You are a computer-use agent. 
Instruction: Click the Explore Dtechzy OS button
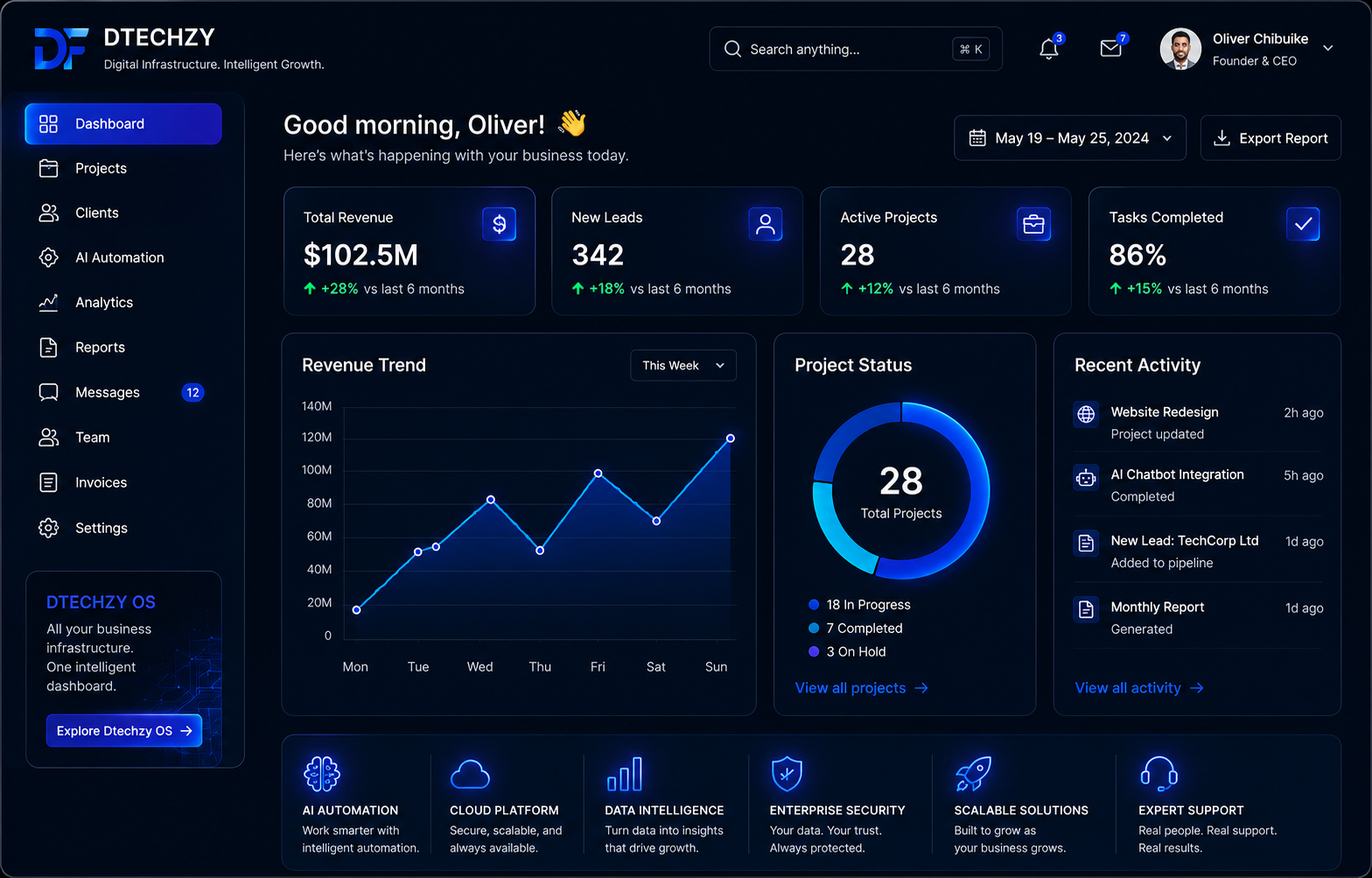click(x=124, y=731)
